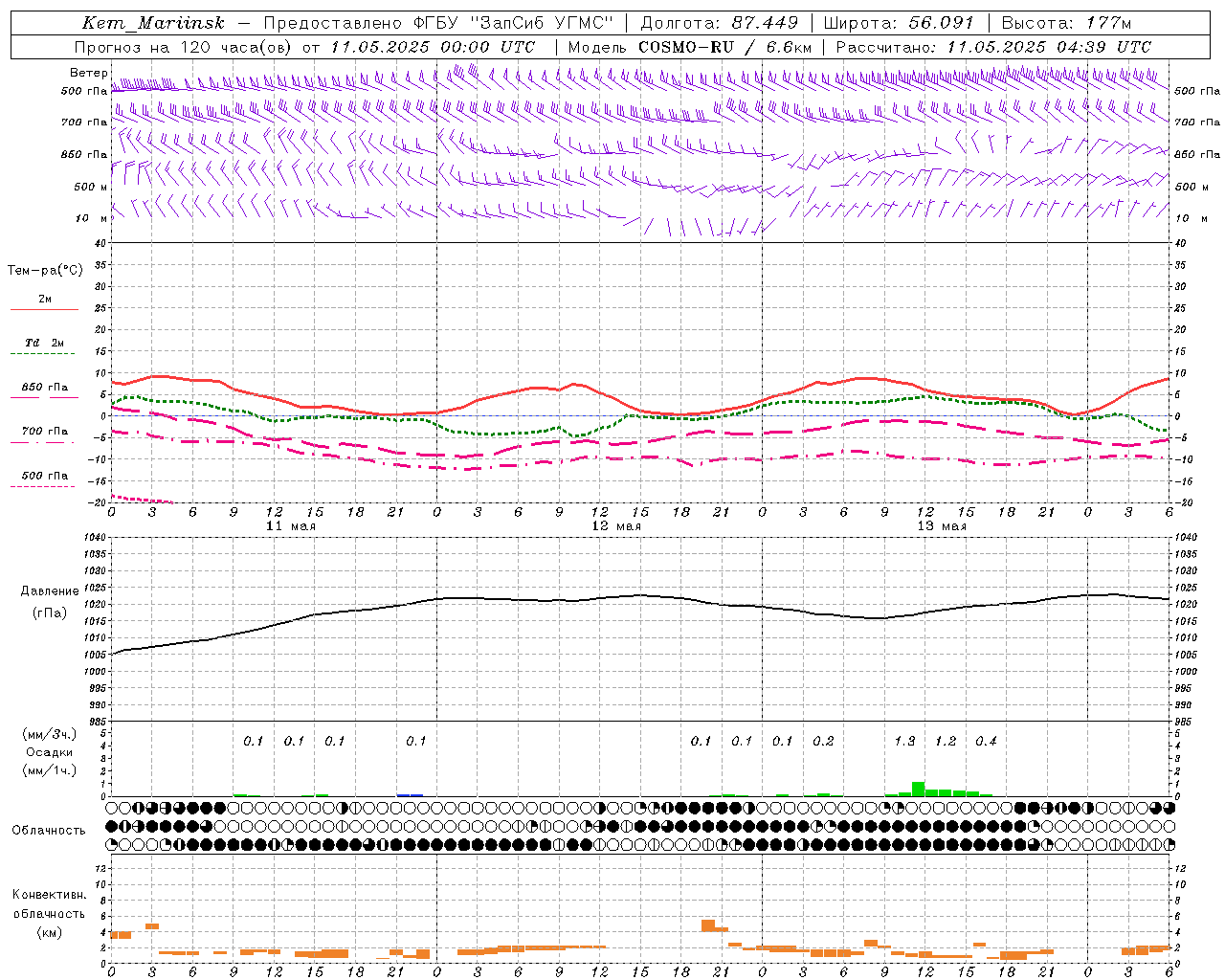Click the 'Прогноз на 120 часа(ов)' text
The height and width of the screenshot is (980, 1225).
[185, 47]
